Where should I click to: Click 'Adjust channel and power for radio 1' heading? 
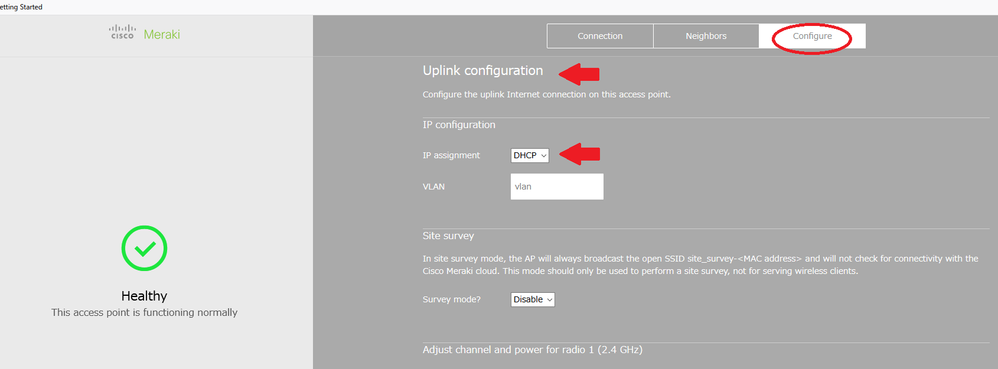pyautogui.click(x=533, y=350)
